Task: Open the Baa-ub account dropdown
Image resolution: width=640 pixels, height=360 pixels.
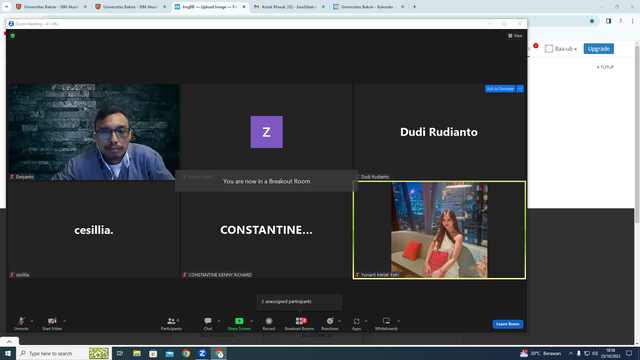Action: pyautogui.click(x=562, y=49)
